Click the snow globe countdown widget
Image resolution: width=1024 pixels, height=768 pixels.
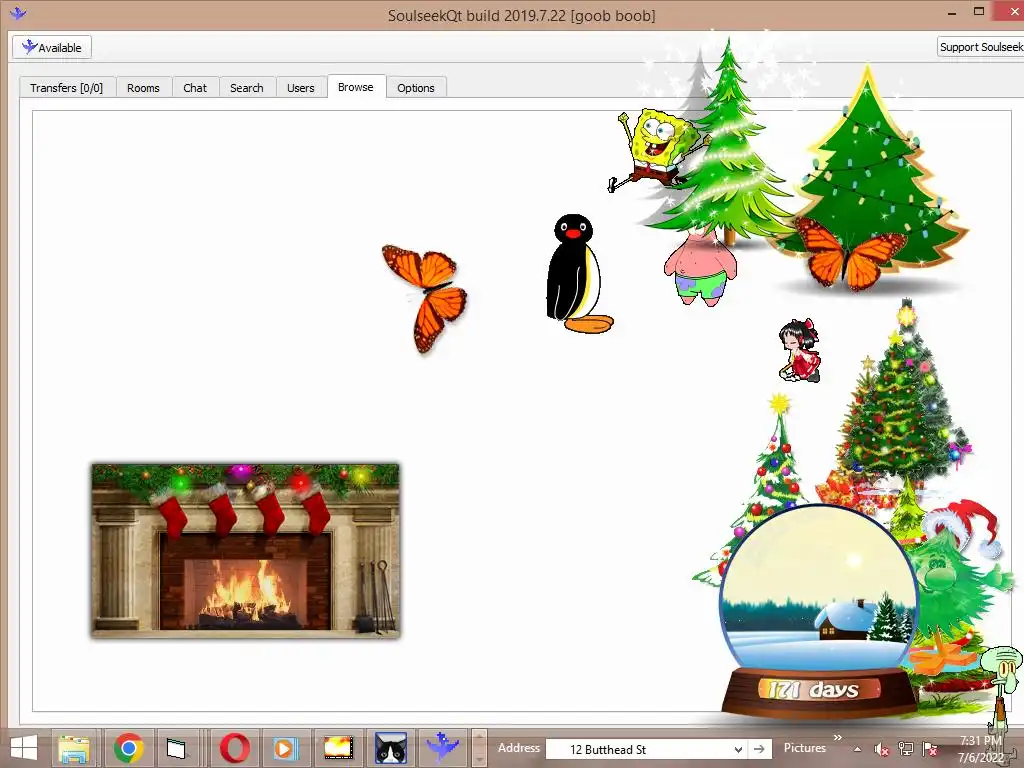coord(819,611)
